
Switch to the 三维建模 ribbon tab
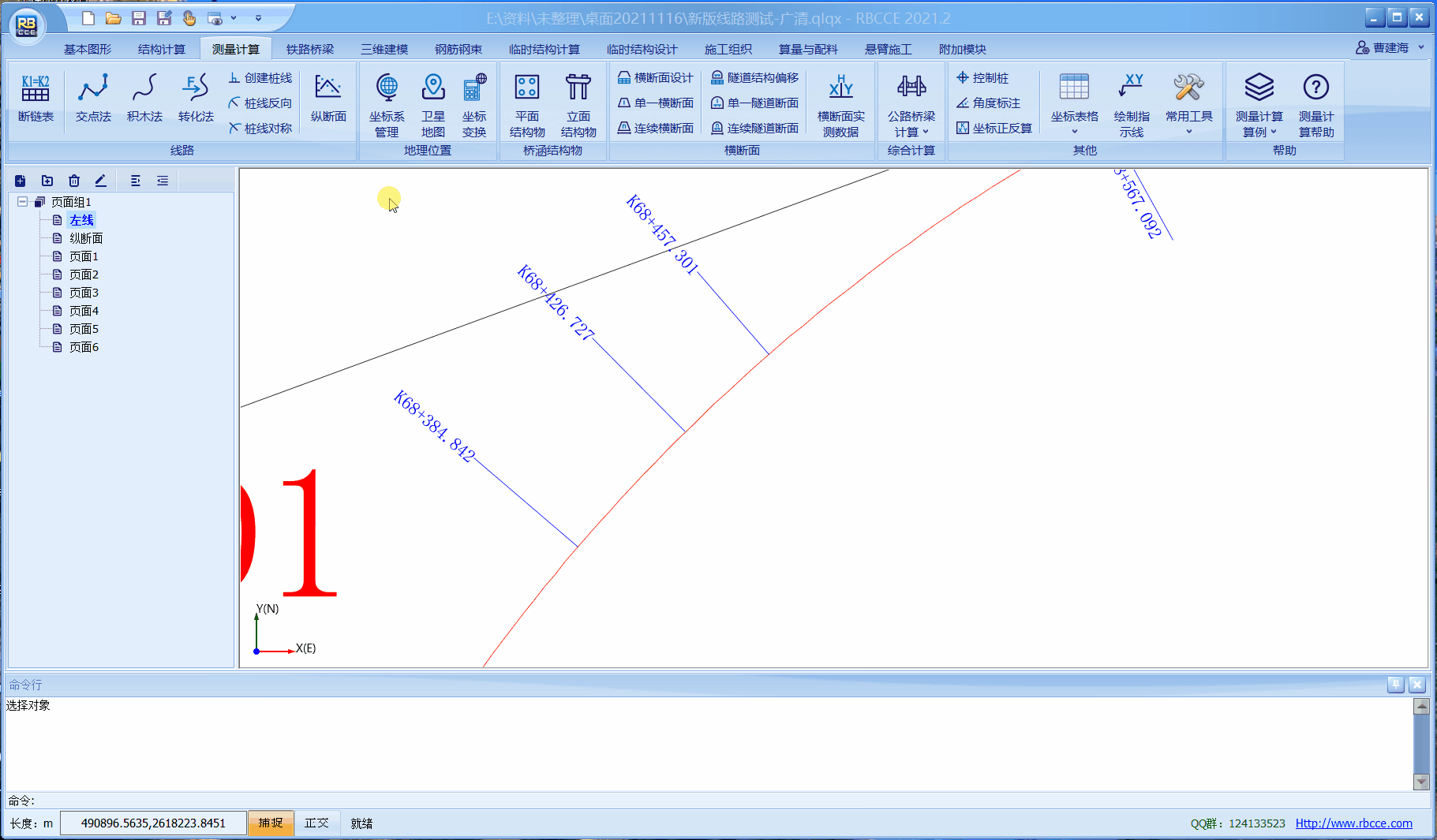[x=384, y=49]
